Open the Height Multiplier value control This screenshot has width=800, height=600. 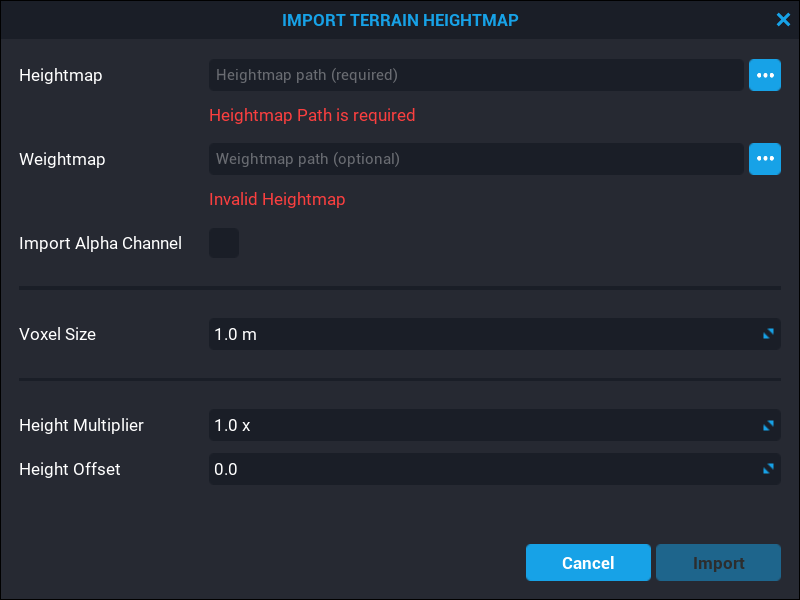[495, 425]
